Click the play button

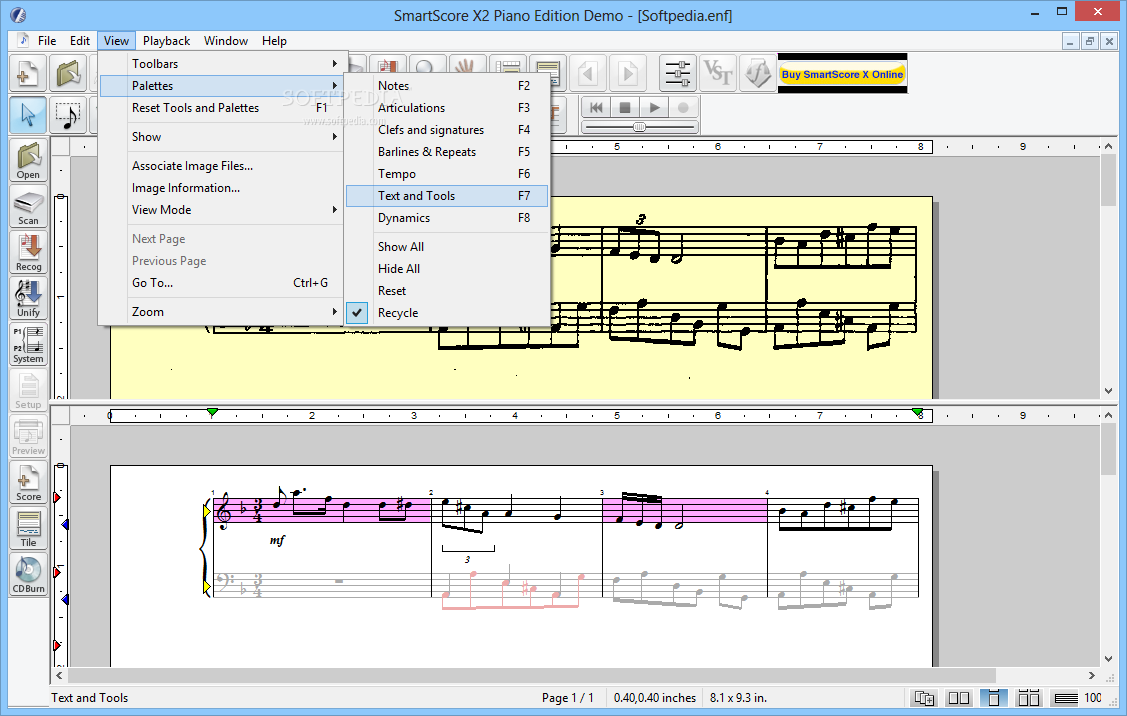(x=654, y=108)
